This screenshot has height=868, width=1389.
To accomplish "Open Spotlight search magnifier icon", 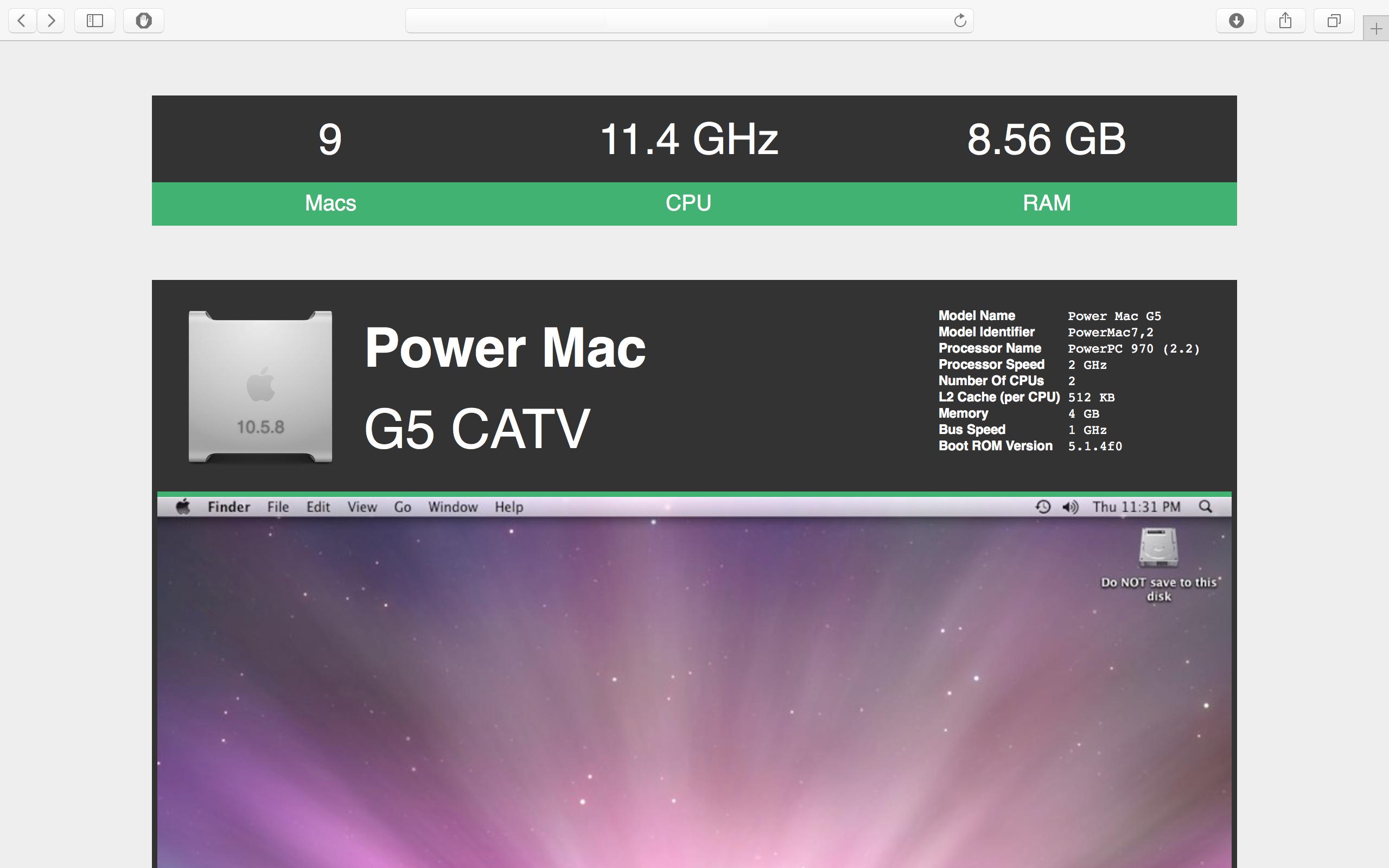I will pyautogui.click(x=1205, y=507).
